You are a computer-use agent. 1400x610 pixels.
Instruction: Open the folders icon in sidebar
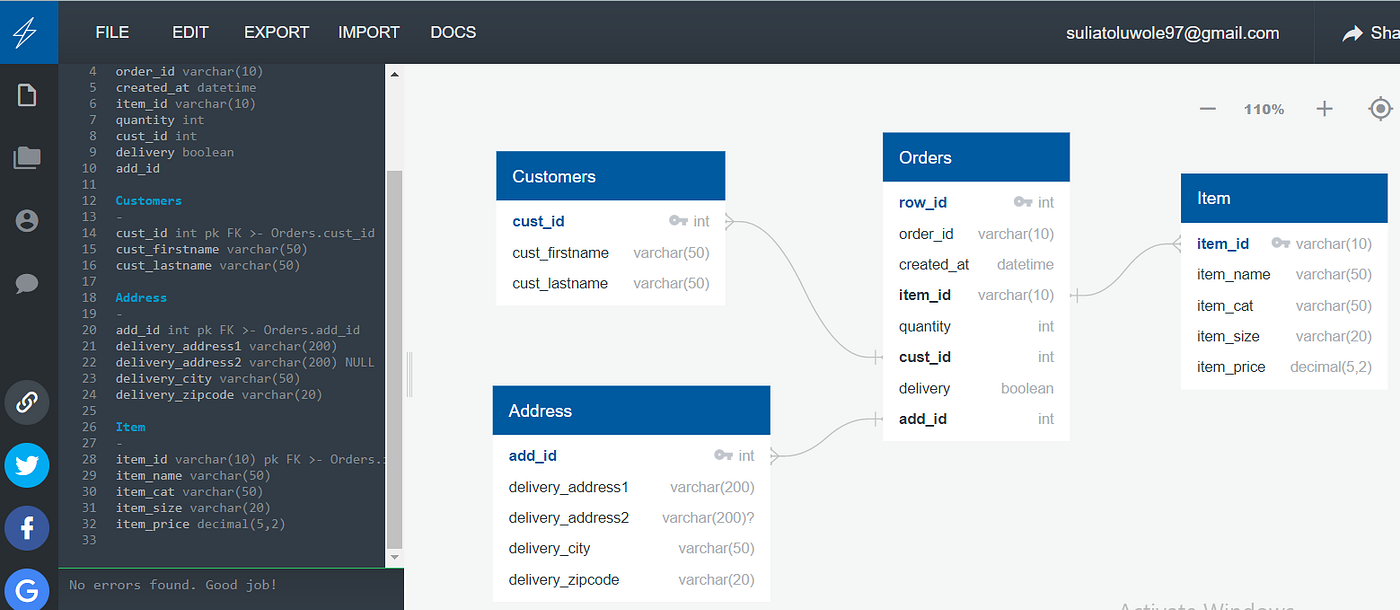pos(27,157)
